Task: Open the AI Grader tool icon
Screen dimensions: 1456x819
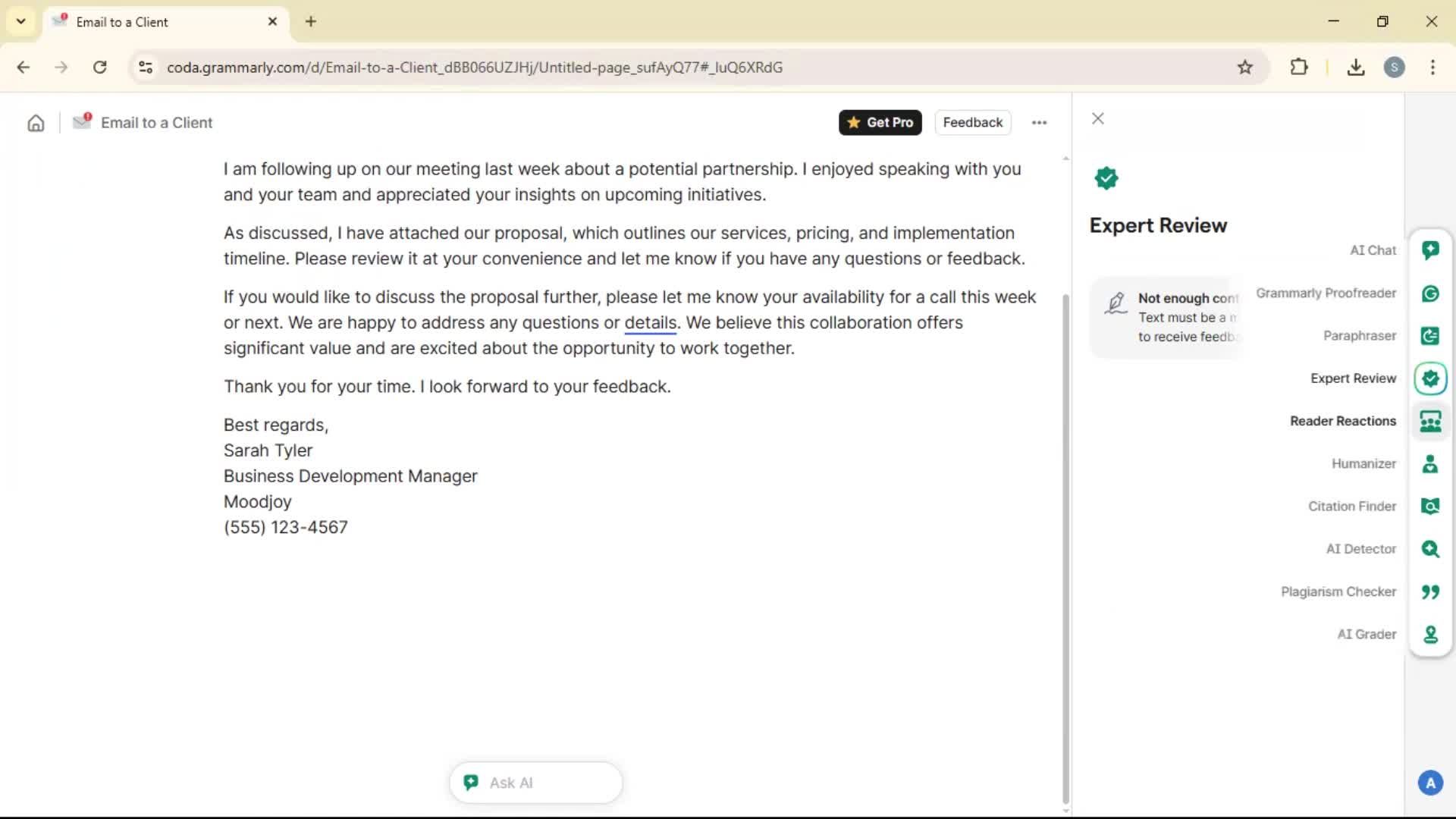Action: pos(1430,634)
